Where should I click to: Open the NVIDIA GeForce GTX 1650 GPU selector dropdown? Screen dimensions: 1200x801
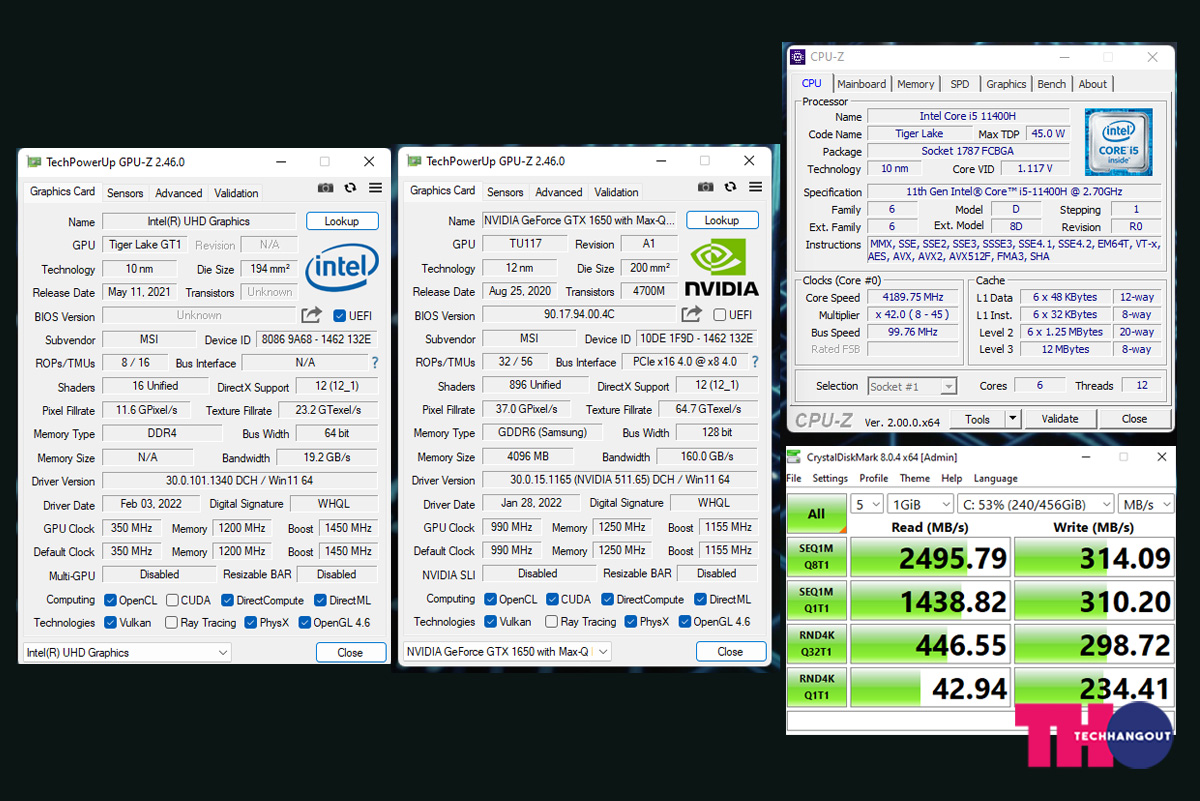(507, 652)
